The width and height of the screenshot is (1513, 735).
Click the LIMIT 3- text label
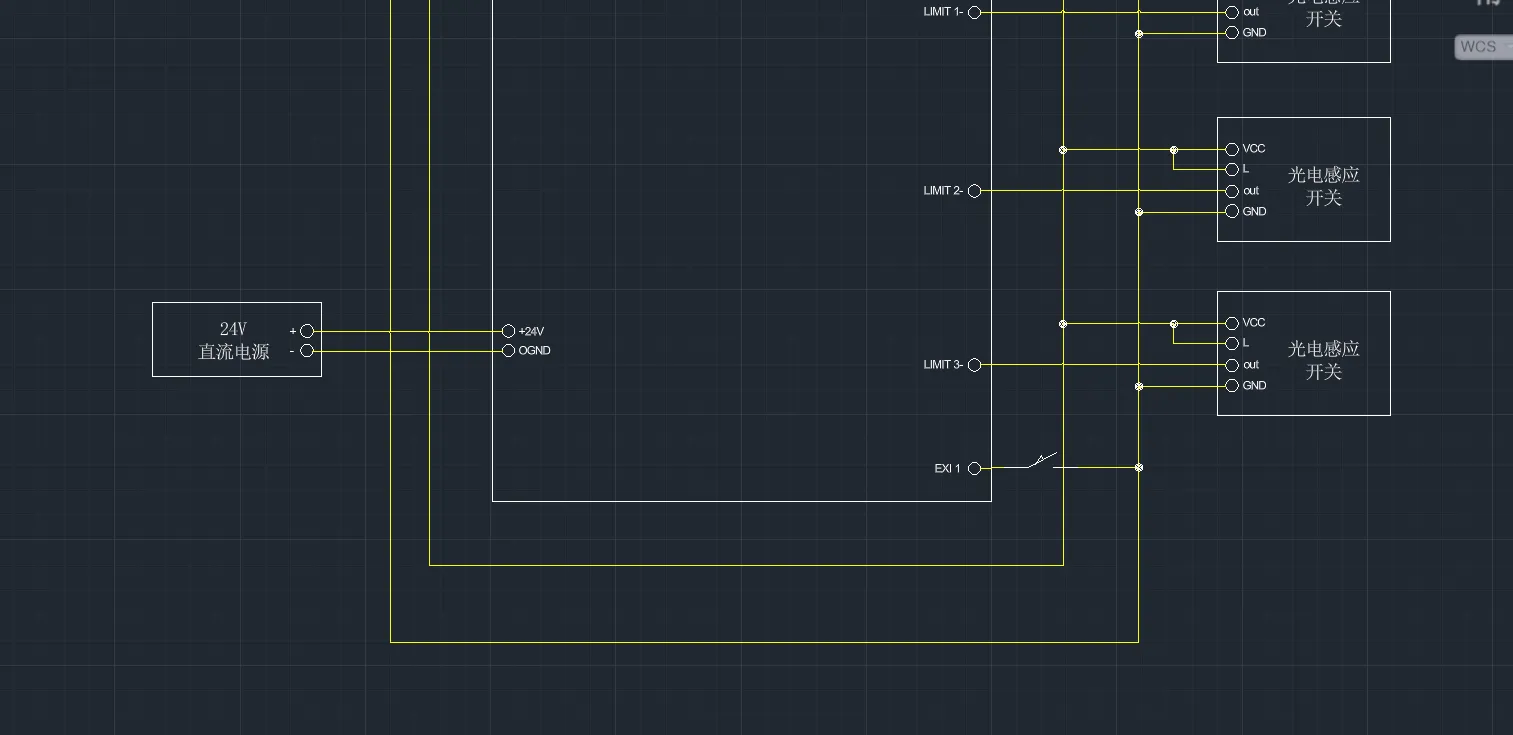point(943,365)
